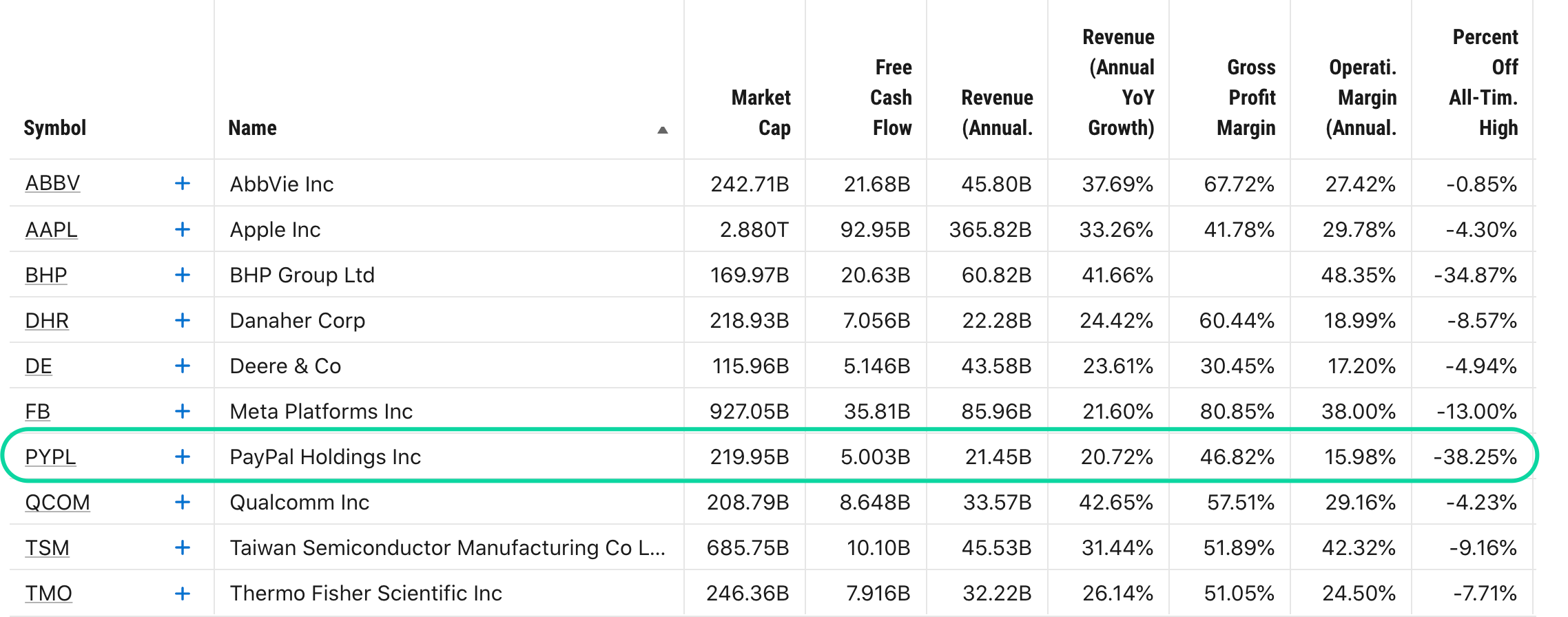
Task: Click the plus icon in PYPL row
Action: point(183,456)
